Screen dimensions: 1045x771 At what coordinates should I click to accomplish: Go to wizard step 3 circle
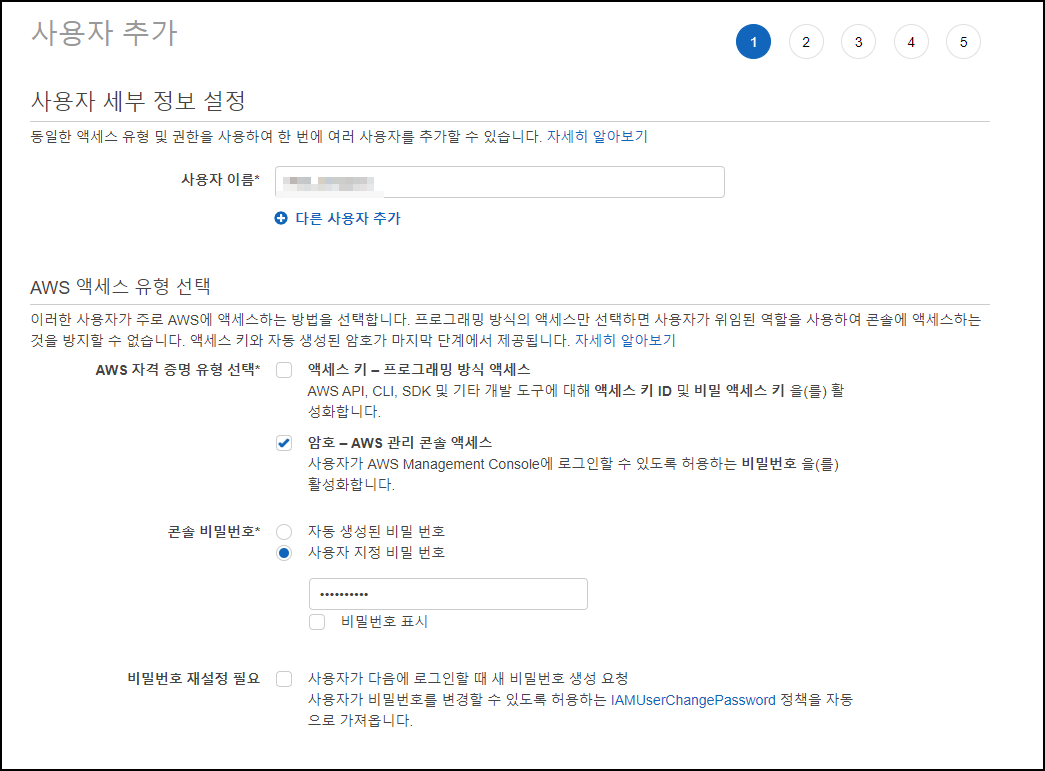point(858,42)
